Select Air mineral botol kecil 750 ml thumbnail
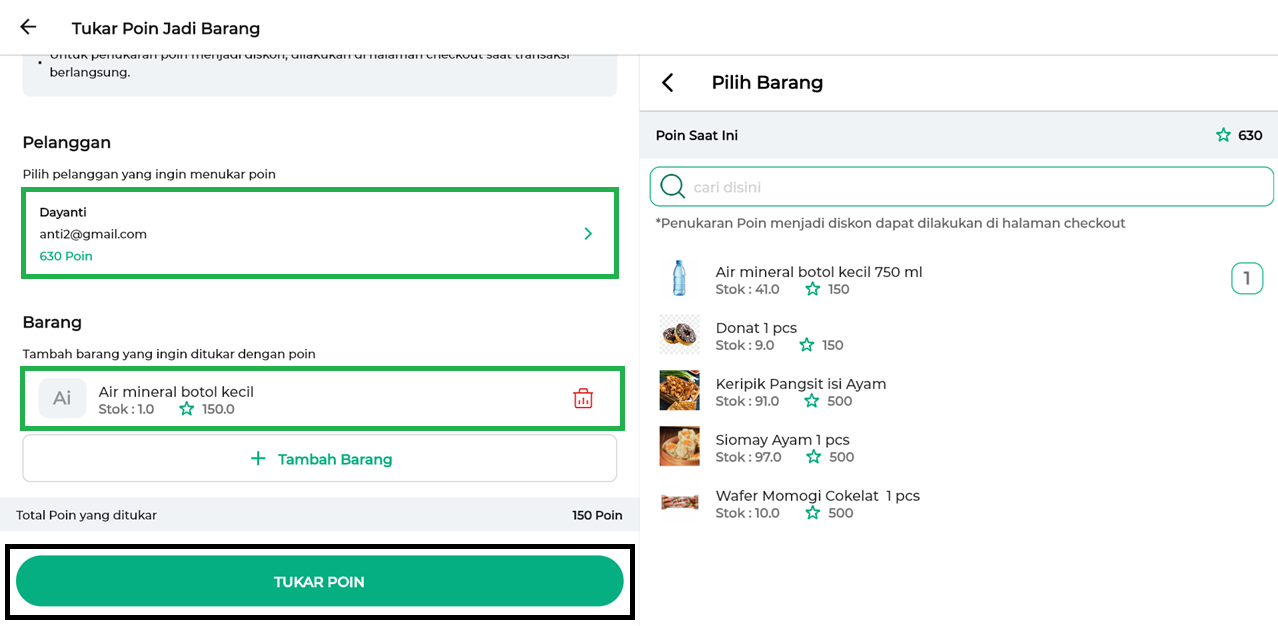This screenshot has width=1278, height=626. click(x=680, y=279)
